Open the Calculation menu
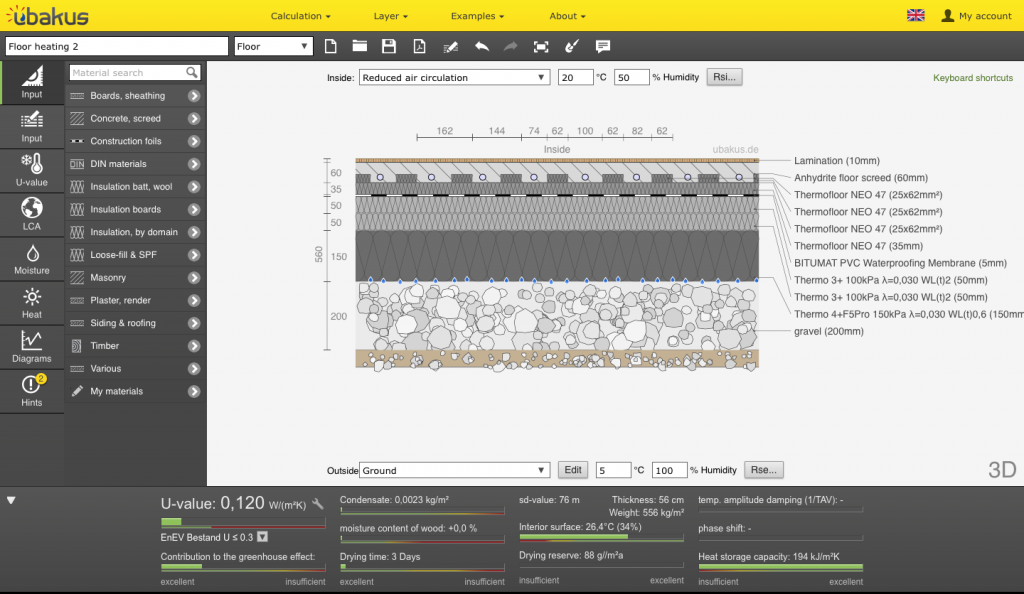The width and height of the screenshot is (1024, 594). [300, 16]
